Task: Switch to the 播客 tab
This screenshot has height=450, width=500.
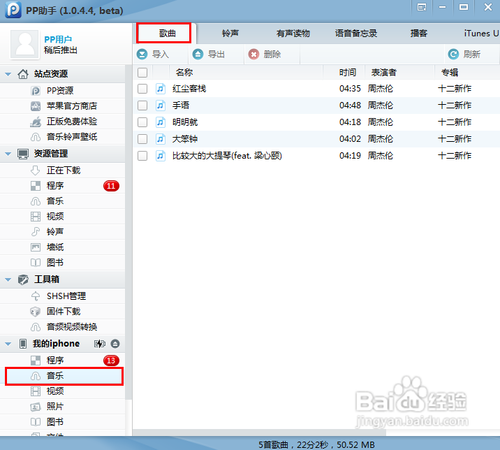Action: 419,33
